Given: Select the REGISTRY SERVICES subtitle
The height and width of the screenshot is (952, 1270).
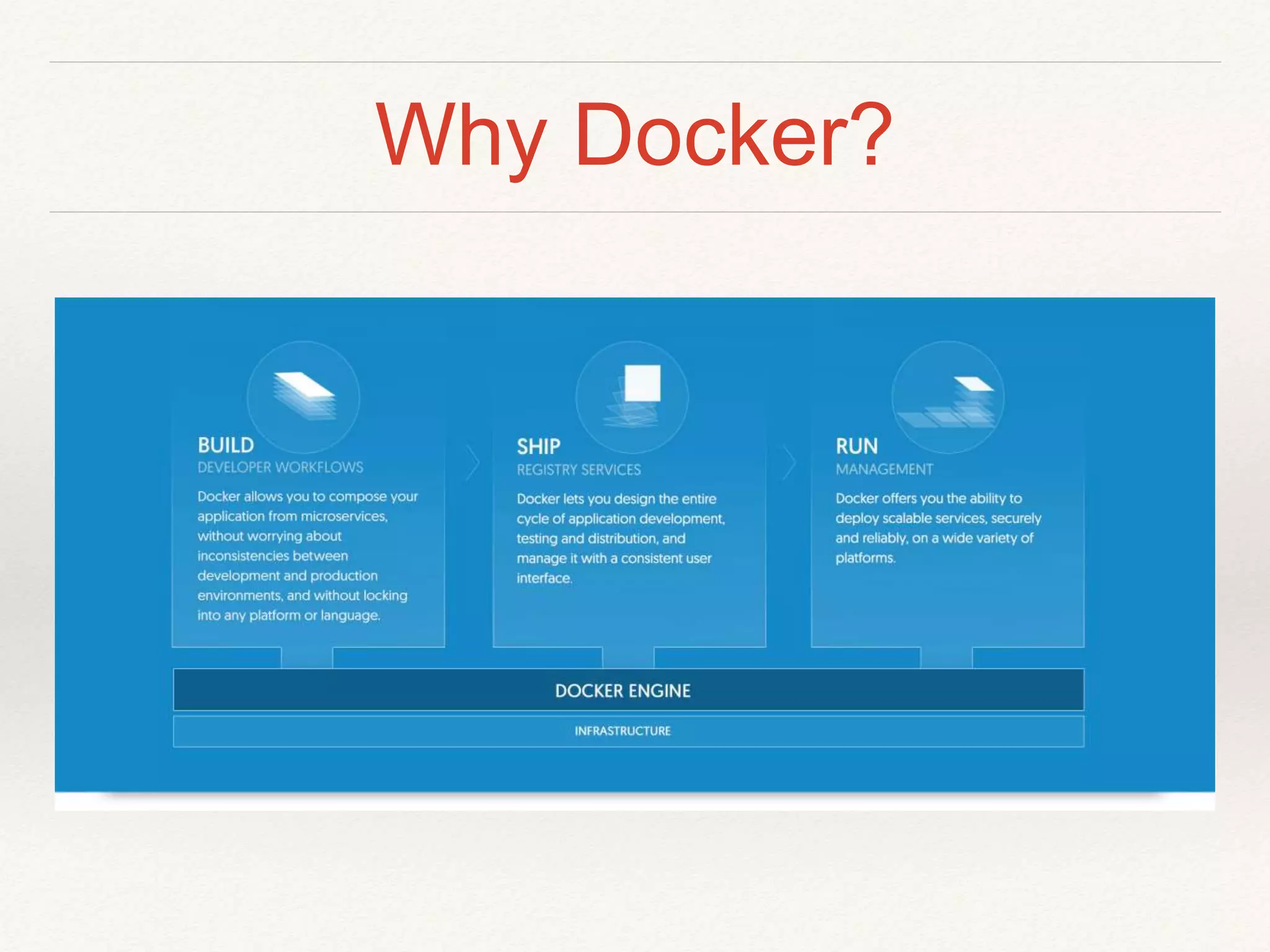Looking at the screenshot, I should coord(579,470).
